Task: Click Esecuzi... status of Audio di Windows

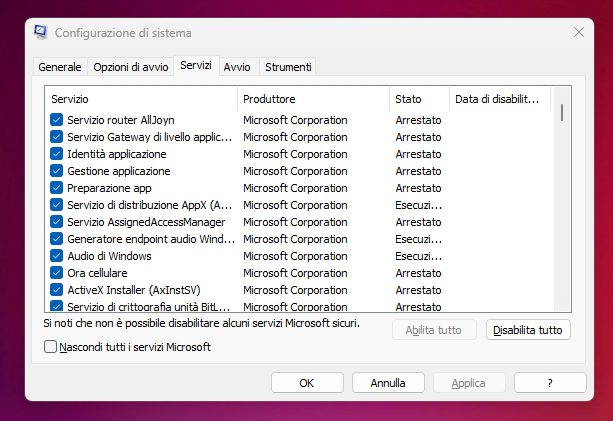Action: click(418, 256)
